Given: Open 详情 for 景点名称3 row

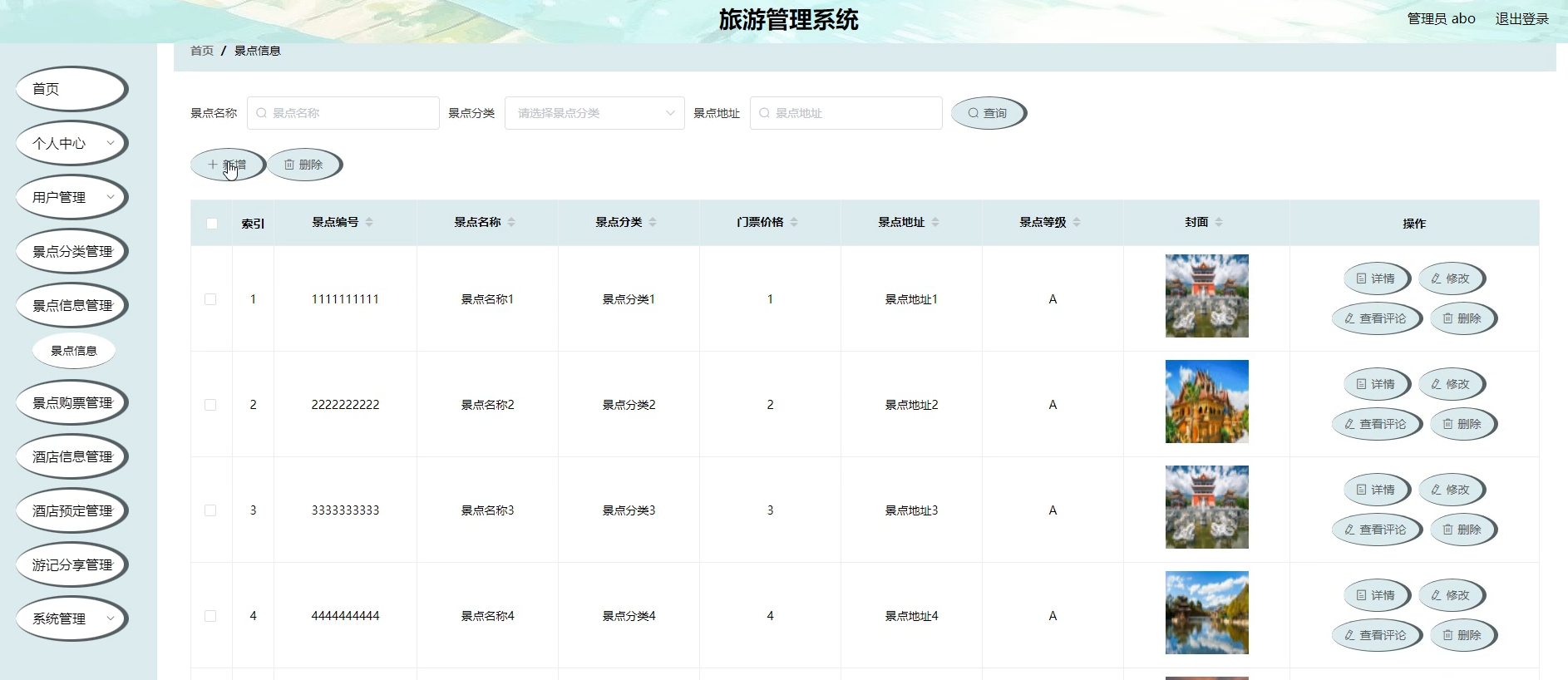Looking at the screenshot, I should [x=1376, y=490].
